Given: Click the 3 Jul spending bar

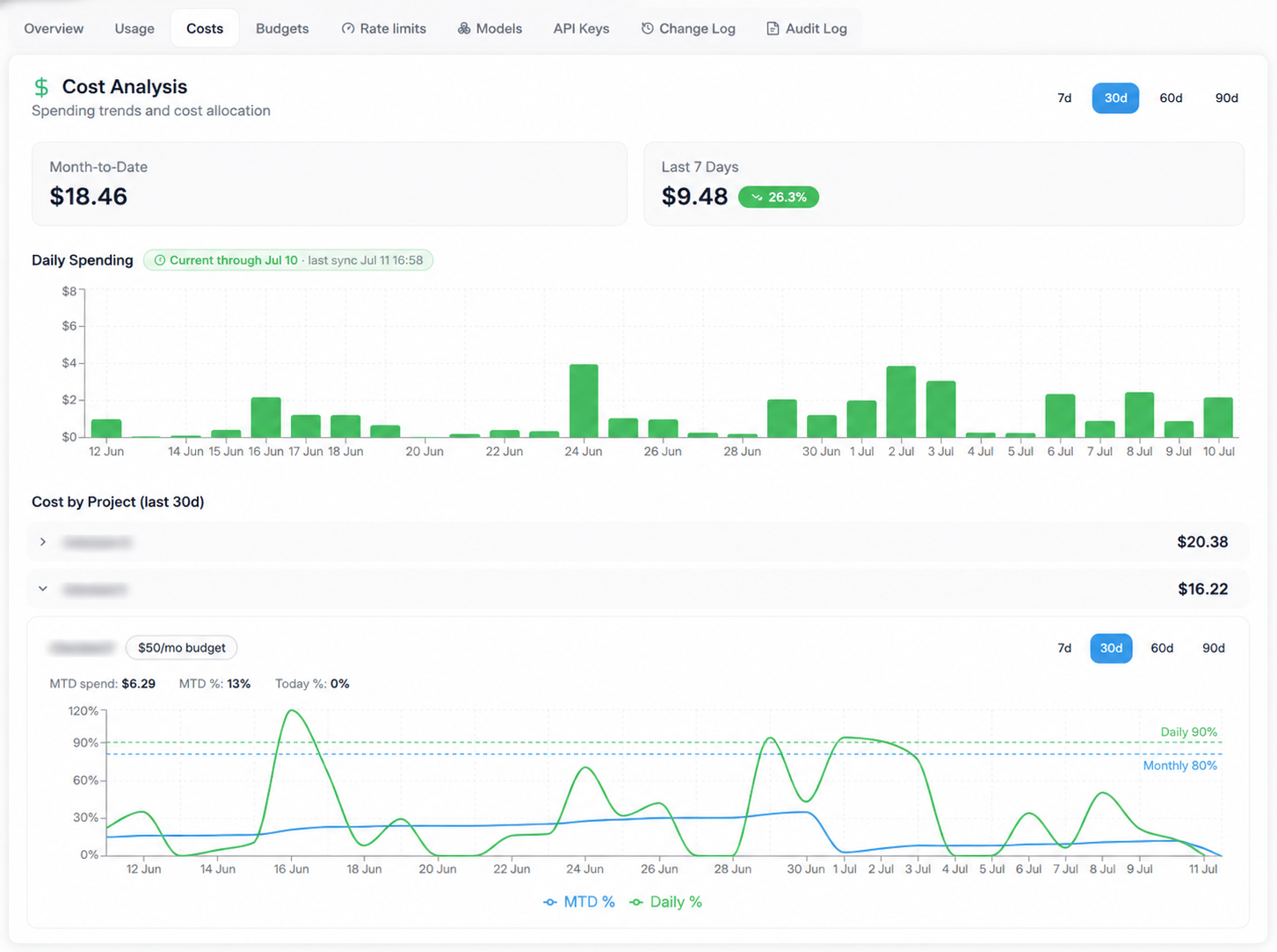Looking at the screenshot, I should click(940, 410).
